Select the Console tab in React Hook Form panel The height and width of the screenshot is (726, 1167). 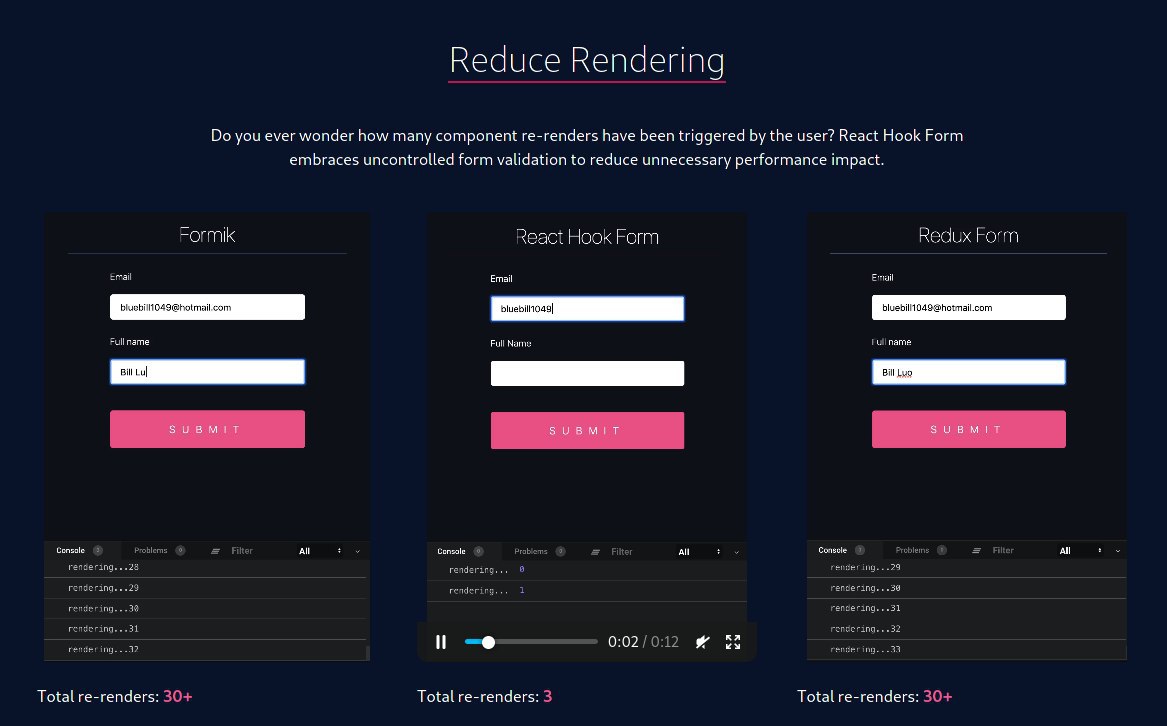[451, 551]
